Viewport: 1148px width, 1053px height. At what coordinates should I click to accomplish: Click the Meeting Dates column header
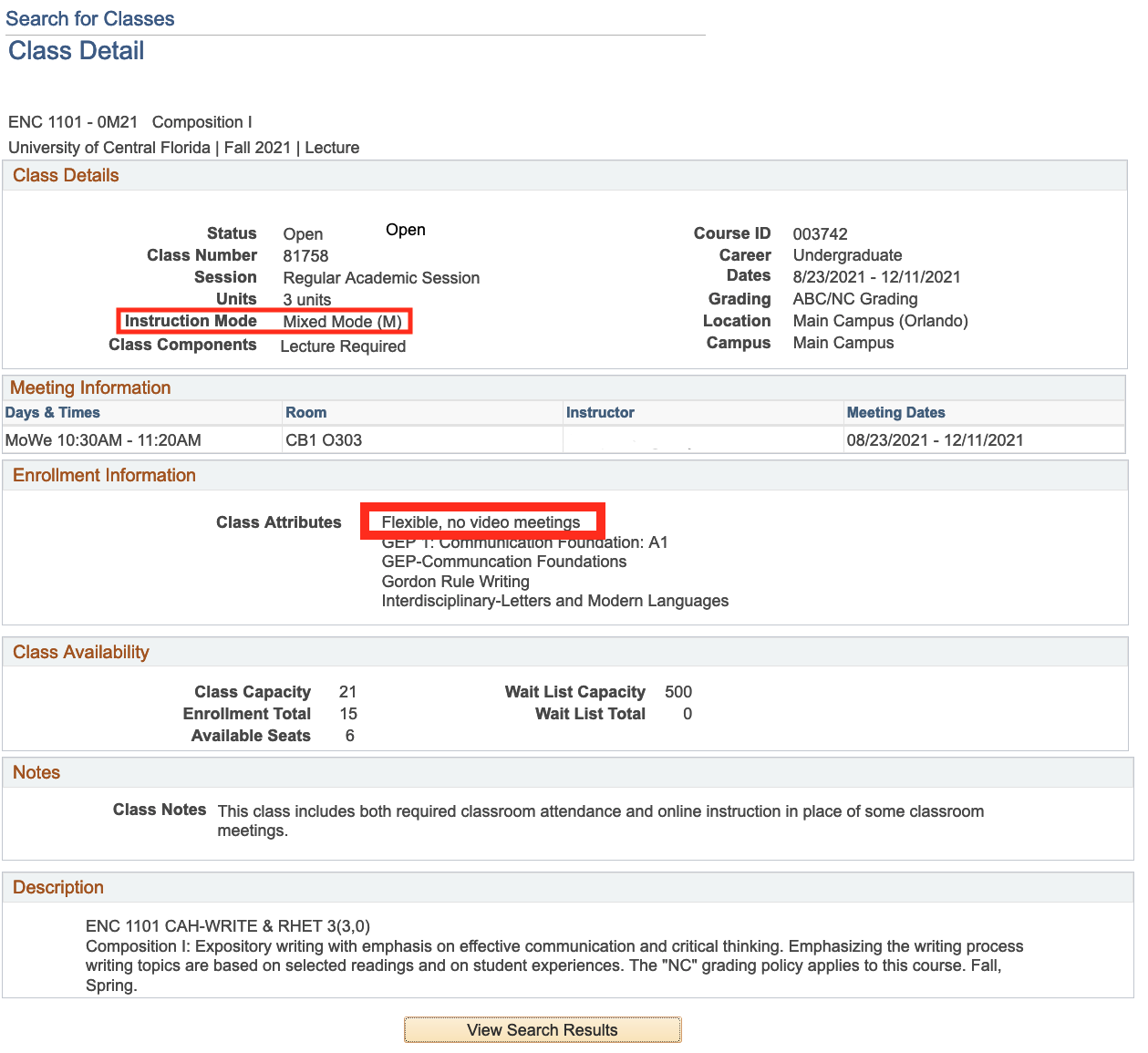pyautogui.click(x=895, y=412)
